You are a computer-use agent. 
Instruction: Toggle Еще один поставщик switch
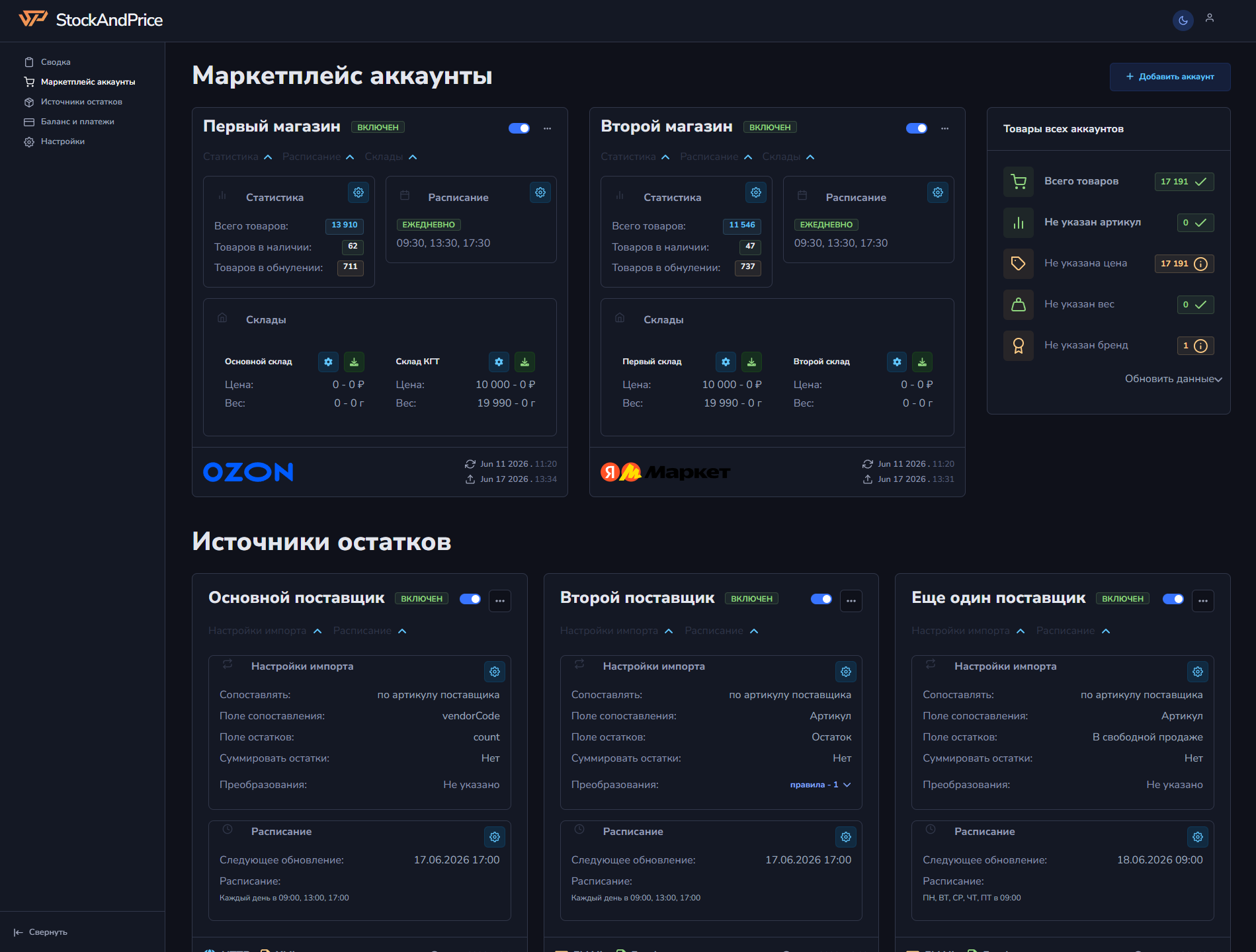tap(1173, 599)
